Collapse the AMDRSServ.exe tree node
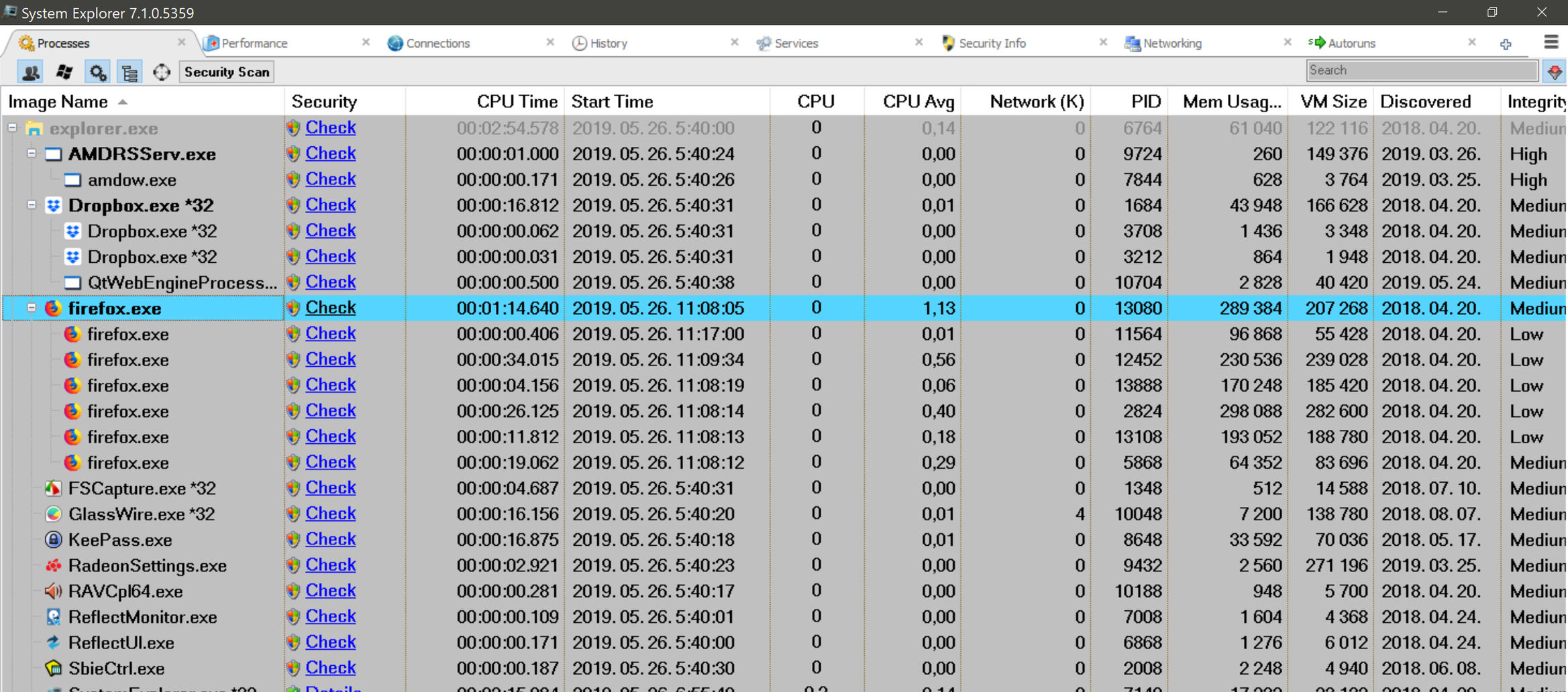The height and width of the screenshot is (692, 1568). [32, 154]
